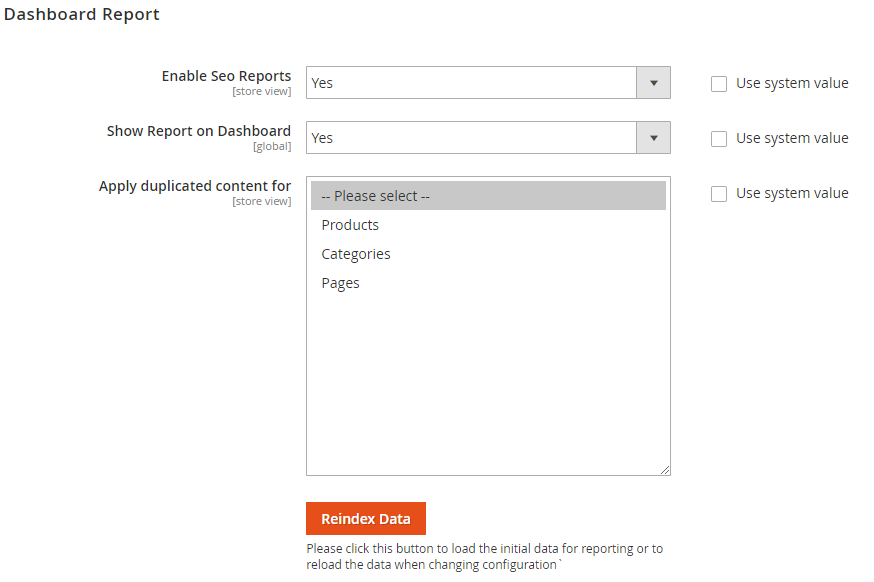Tick Use system value checkbox for Enable Seo Reports
Viewport: 874px width, 582px height.
719,84
